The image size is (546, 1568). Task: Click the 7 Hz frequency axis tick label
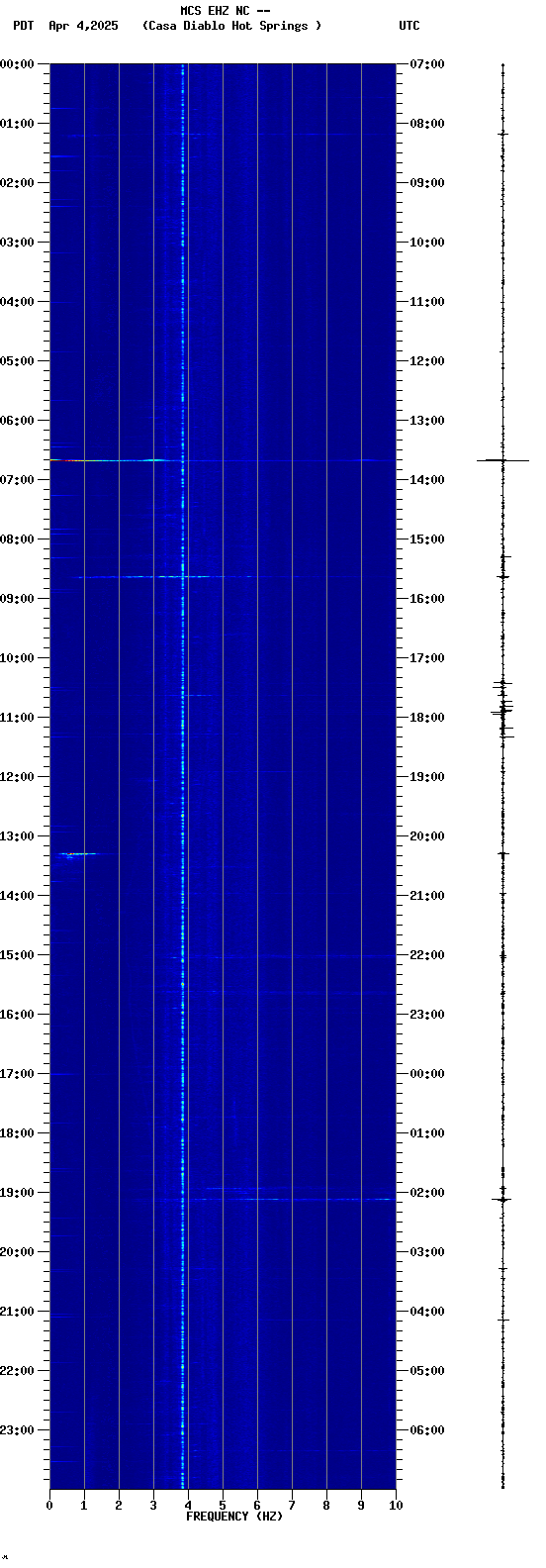tap(292, 1506)
